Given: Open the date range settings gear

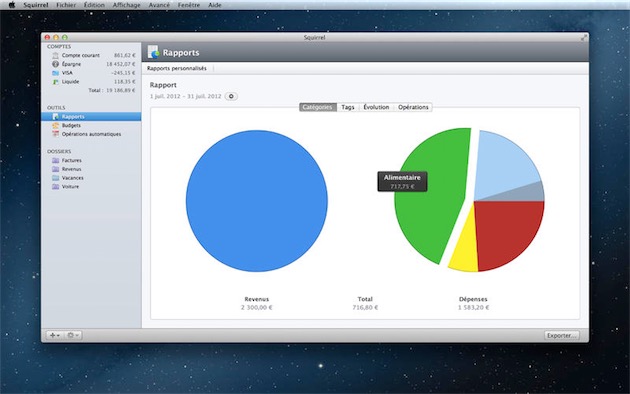Looking at the screenshot, I should [231, 96].
